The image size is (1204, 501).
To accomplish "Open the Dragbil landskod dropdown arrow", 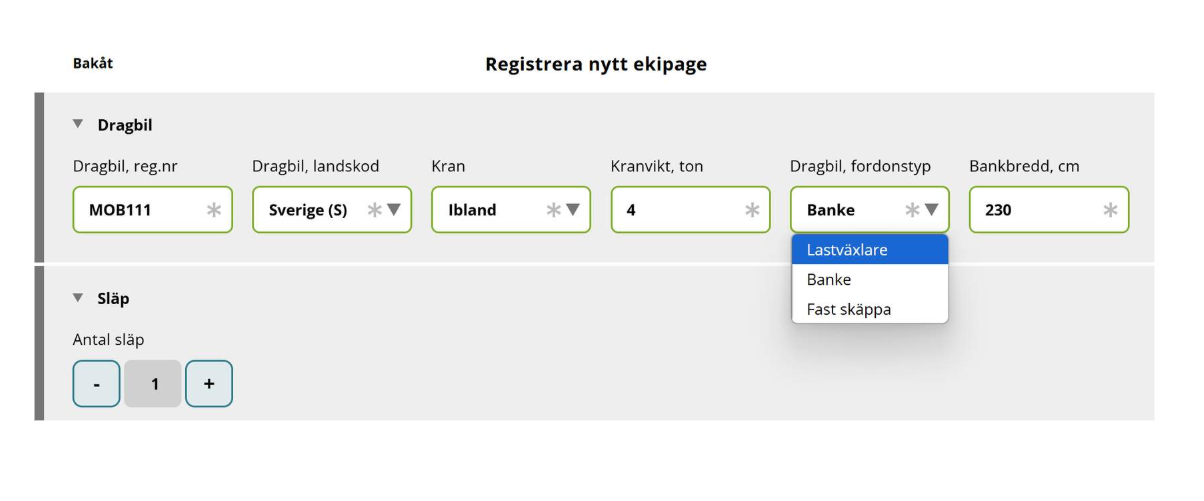I will (x=393, y=210).
